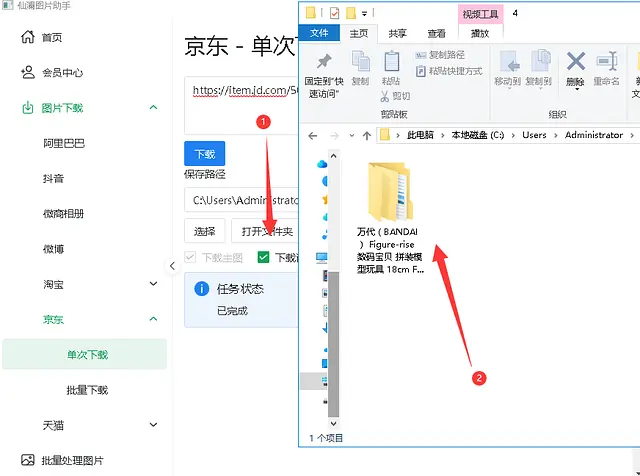The height and width of the screenshot is (476, 640).
Task: Select 视频工具 contextual tab header
Action: [x=480, y=14]
